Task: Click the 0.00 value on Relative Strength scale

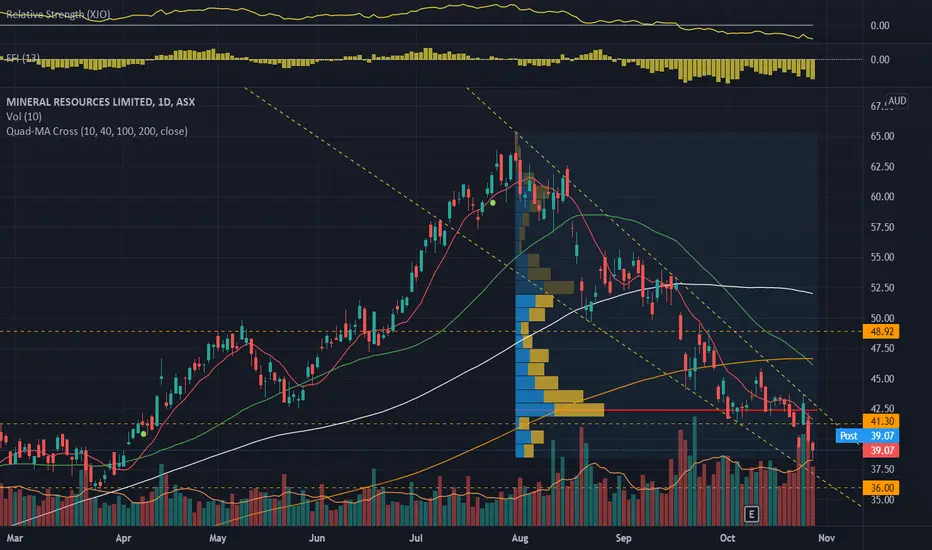Action: [880, 26]
